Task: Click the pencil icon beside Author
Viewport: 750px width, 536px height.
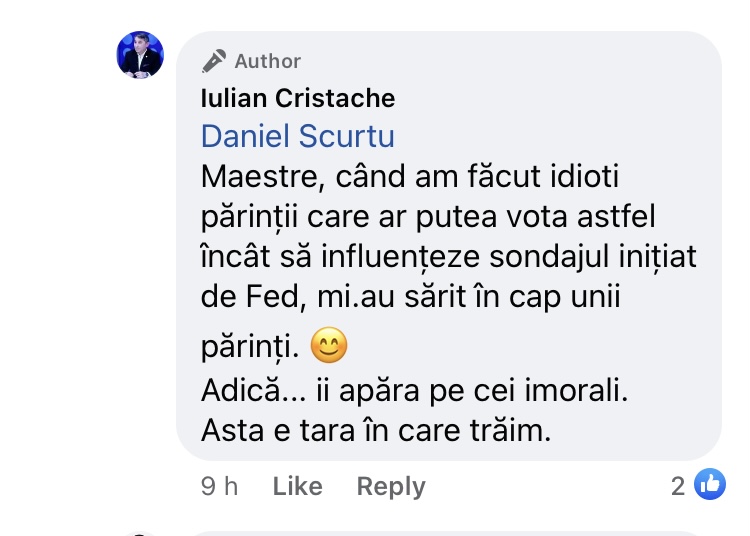Action: pyautogui.click(x=213, y=61)
